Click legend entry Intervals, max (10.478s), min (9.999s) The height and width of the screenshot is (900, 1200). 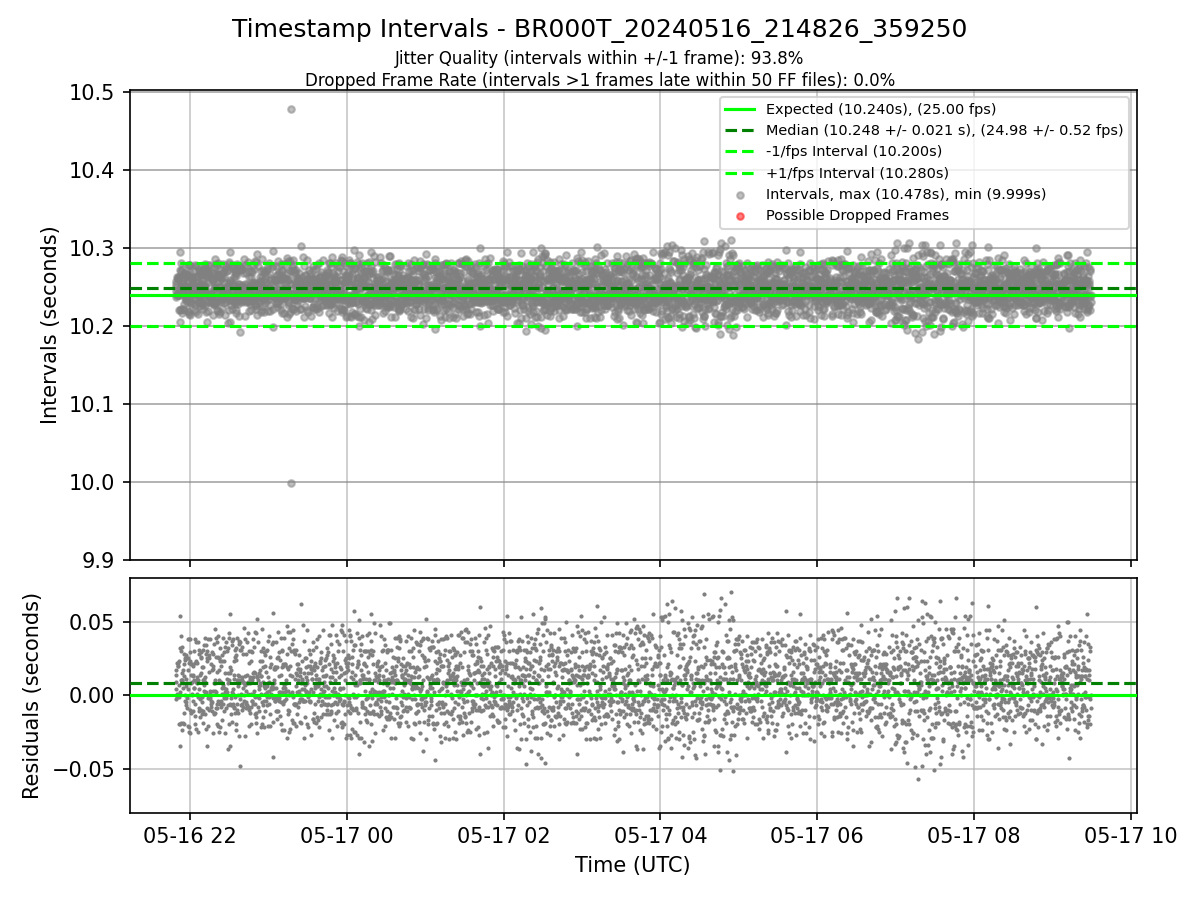[x=906, y=194]
